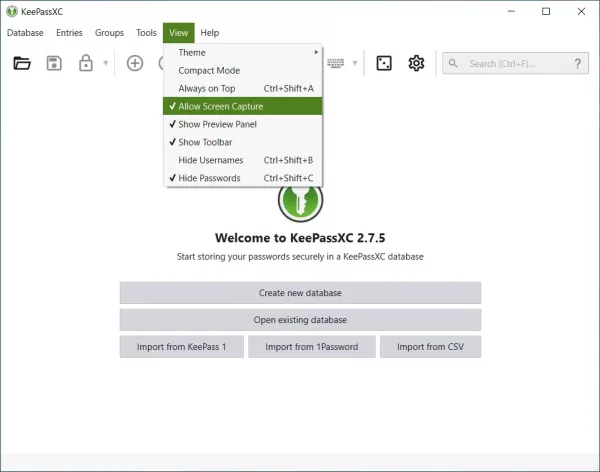Toggle Always on Top option
This screenshot has height=472, width=600.
243,88
